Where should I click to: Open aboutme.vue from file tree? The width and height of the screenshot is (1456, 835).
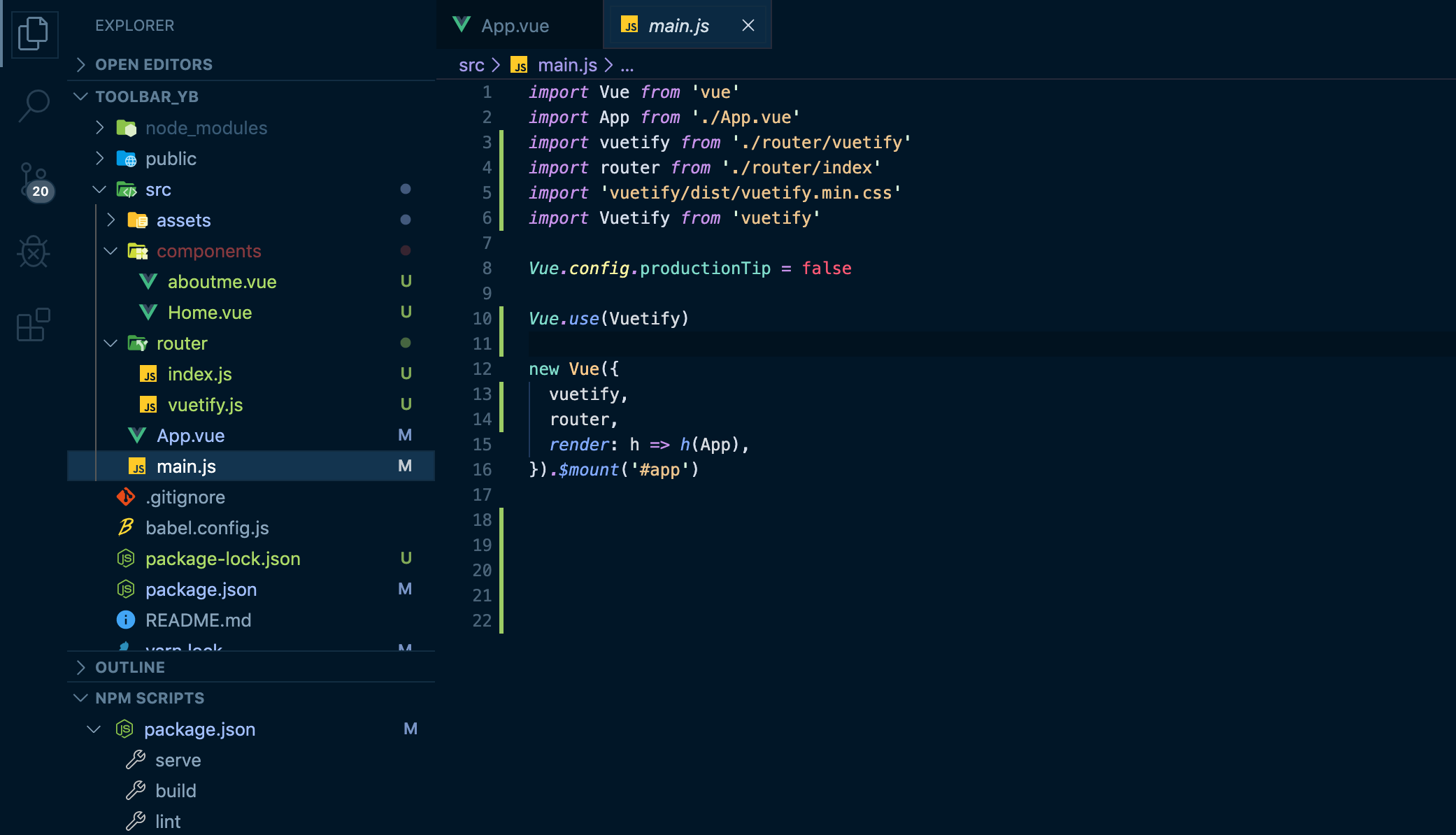click(222, 282)
